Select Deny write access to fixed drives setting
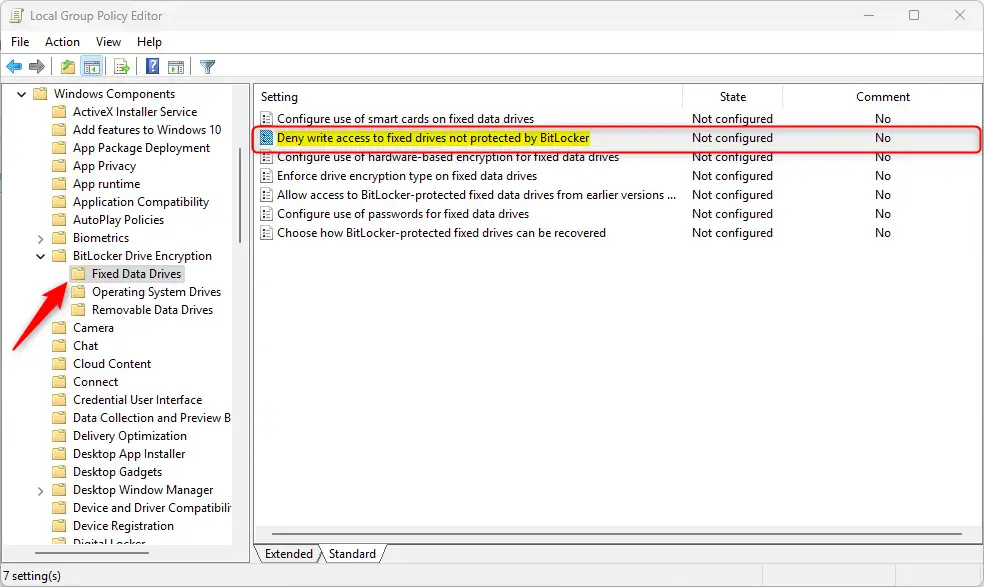The height and width of the screenshot is (587, 984). 433,137
